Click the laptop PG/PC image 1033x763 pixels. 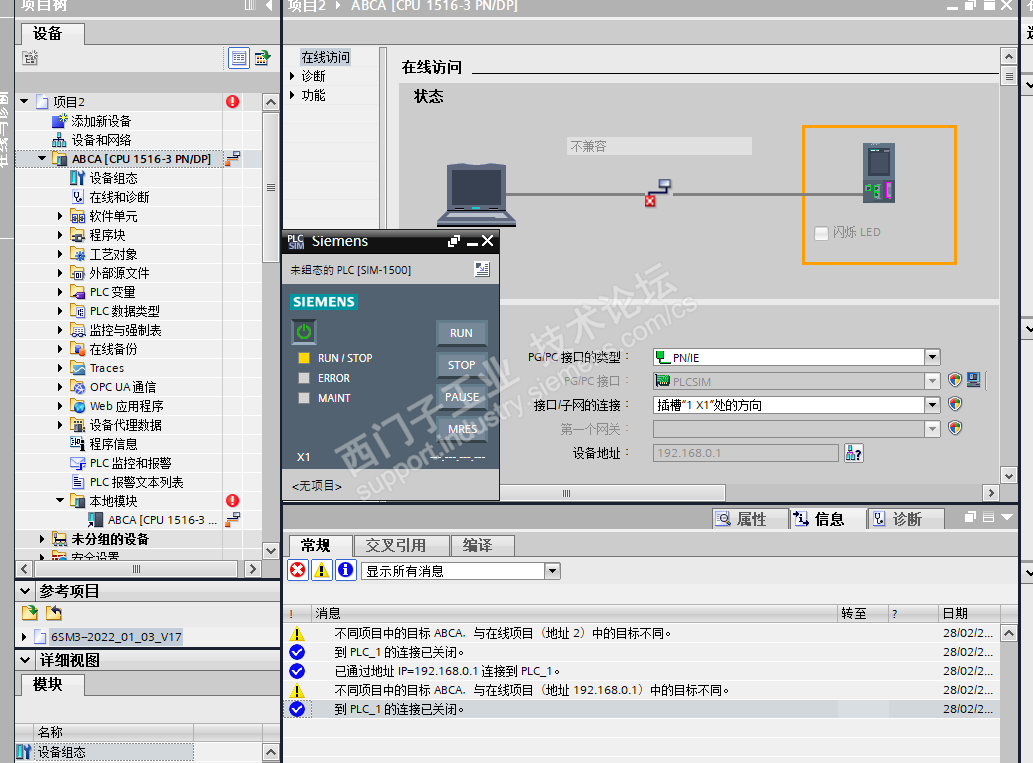pyautogui.click(x=476, y=195)
